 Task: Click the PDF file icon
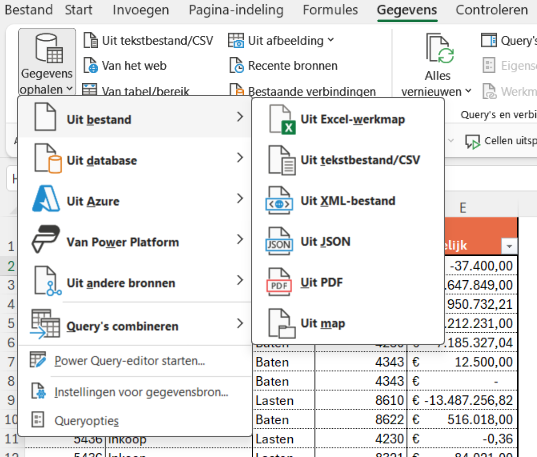[x=279, y=282]
